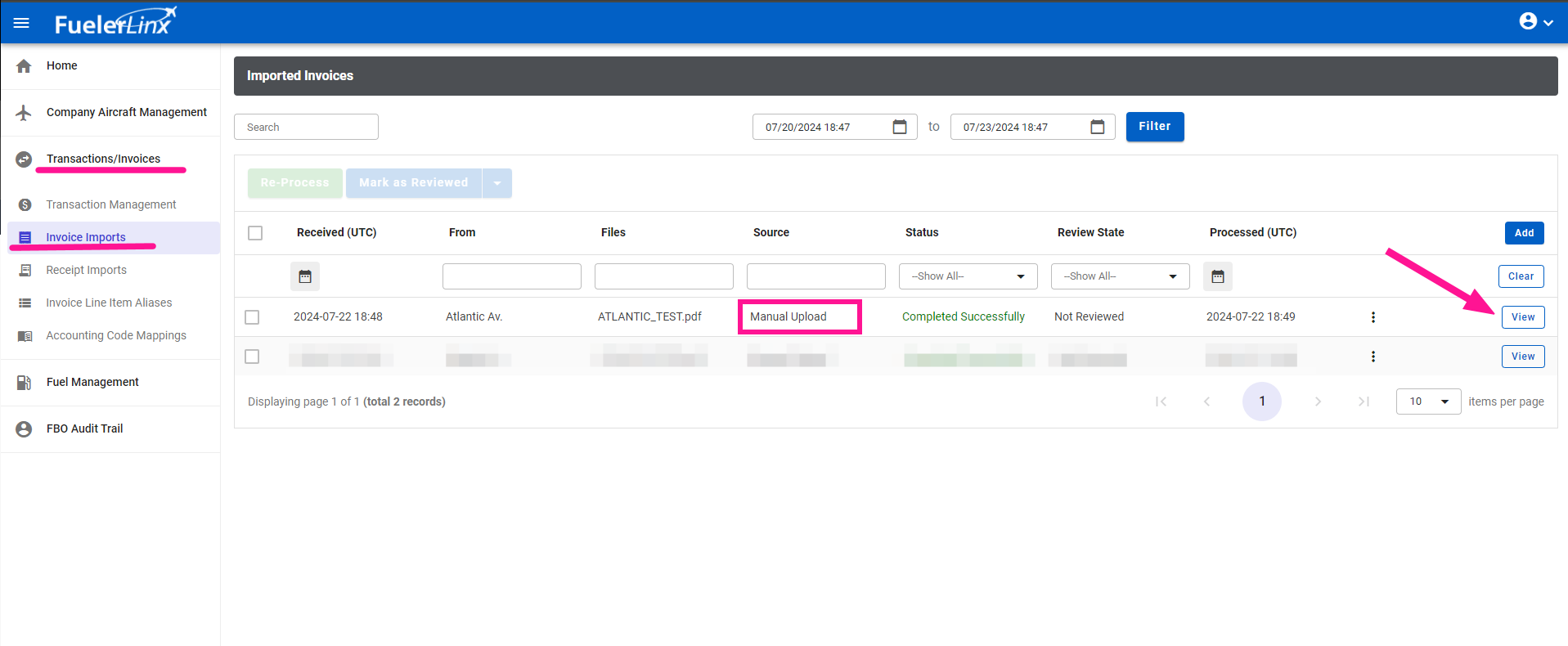1568x646 pixels.
Task: Expand the Mark as Reviewed dropdown arrow
Action: tap(497, 183)
